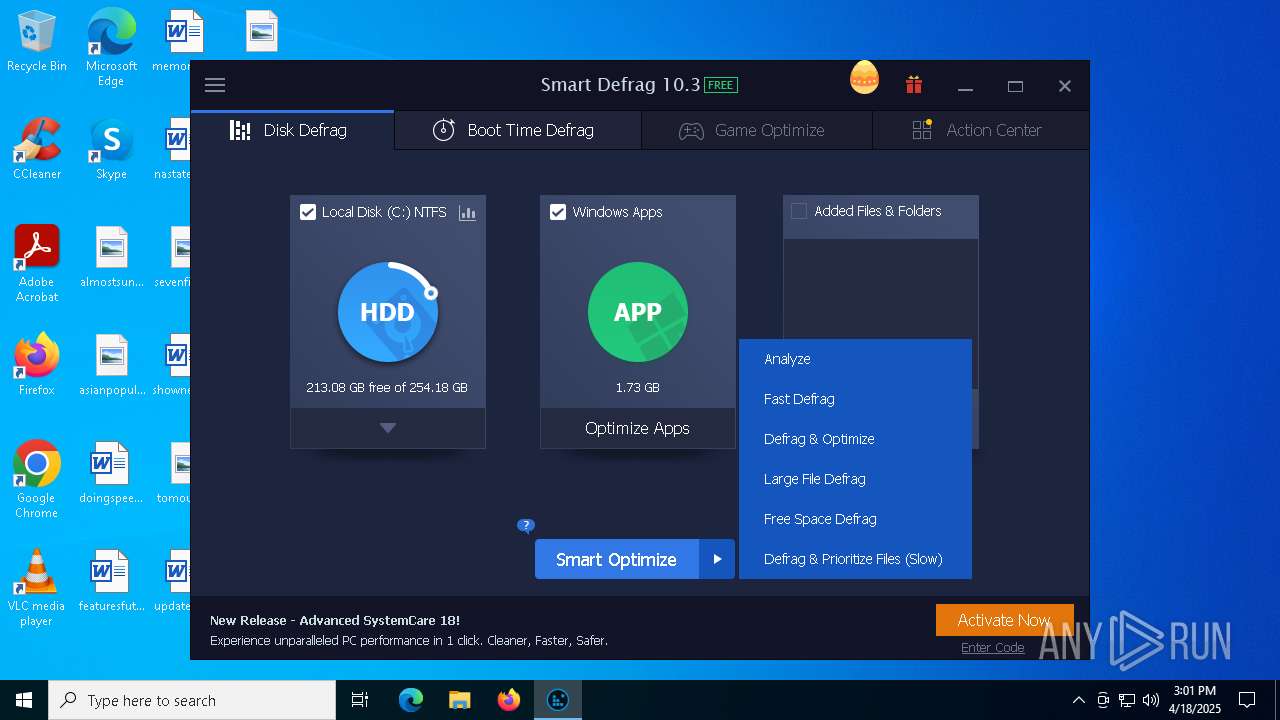Click Smart Optimize dropdown arrow
This screenshot has height=720, width=1280.
(717, 559)
